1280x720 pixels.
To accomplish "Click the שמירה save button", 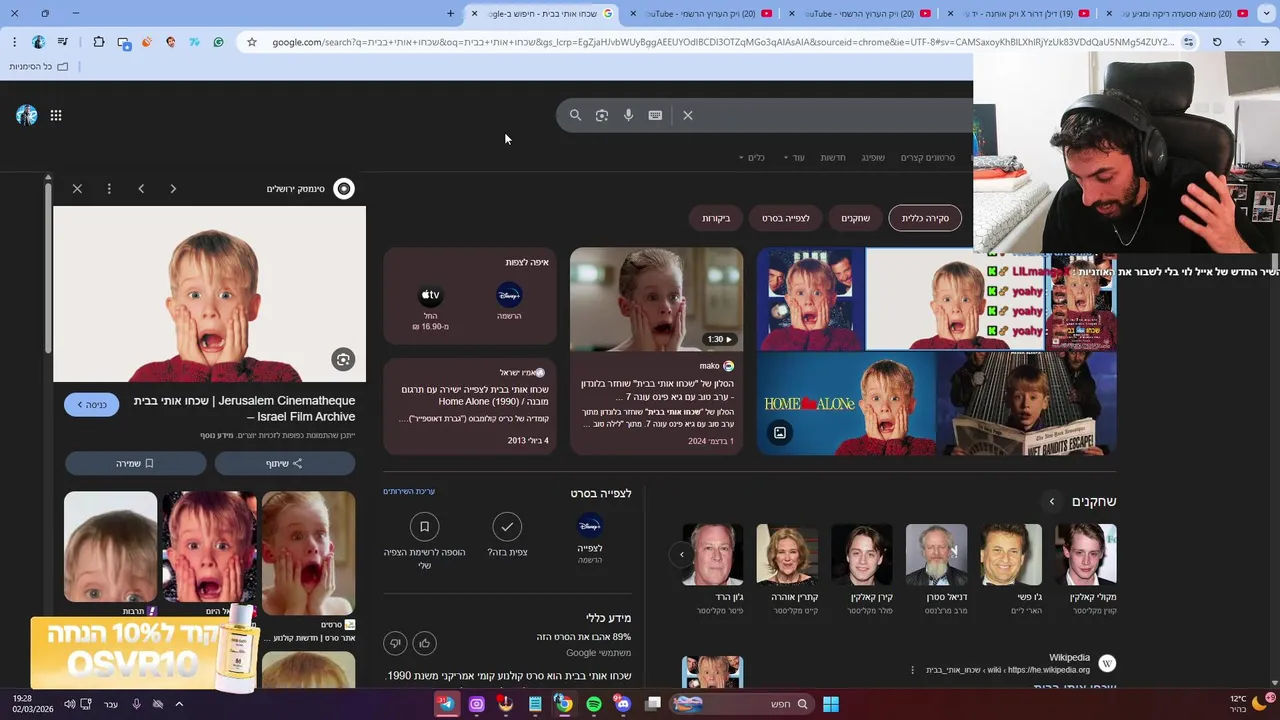I will coord(135,463).
